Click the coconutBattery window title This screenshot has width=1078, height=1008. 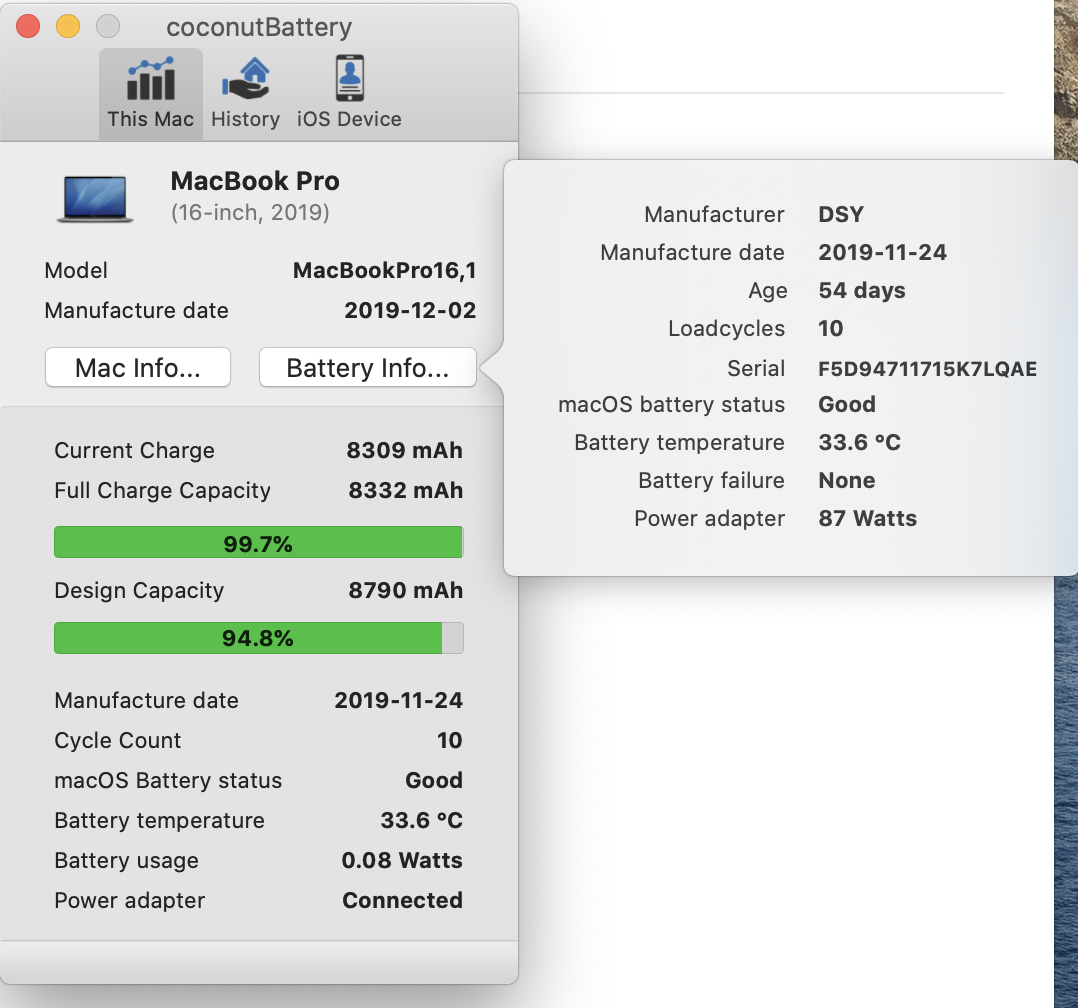pyautogui.click(x=259, y=28)
